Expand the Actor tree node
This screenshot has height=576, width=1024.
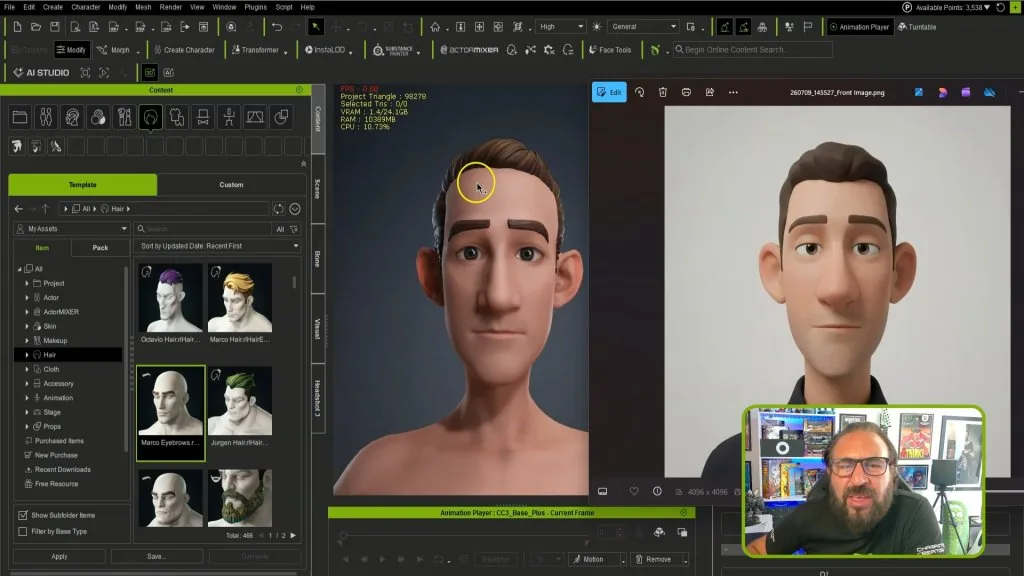[x=27, y=298]
